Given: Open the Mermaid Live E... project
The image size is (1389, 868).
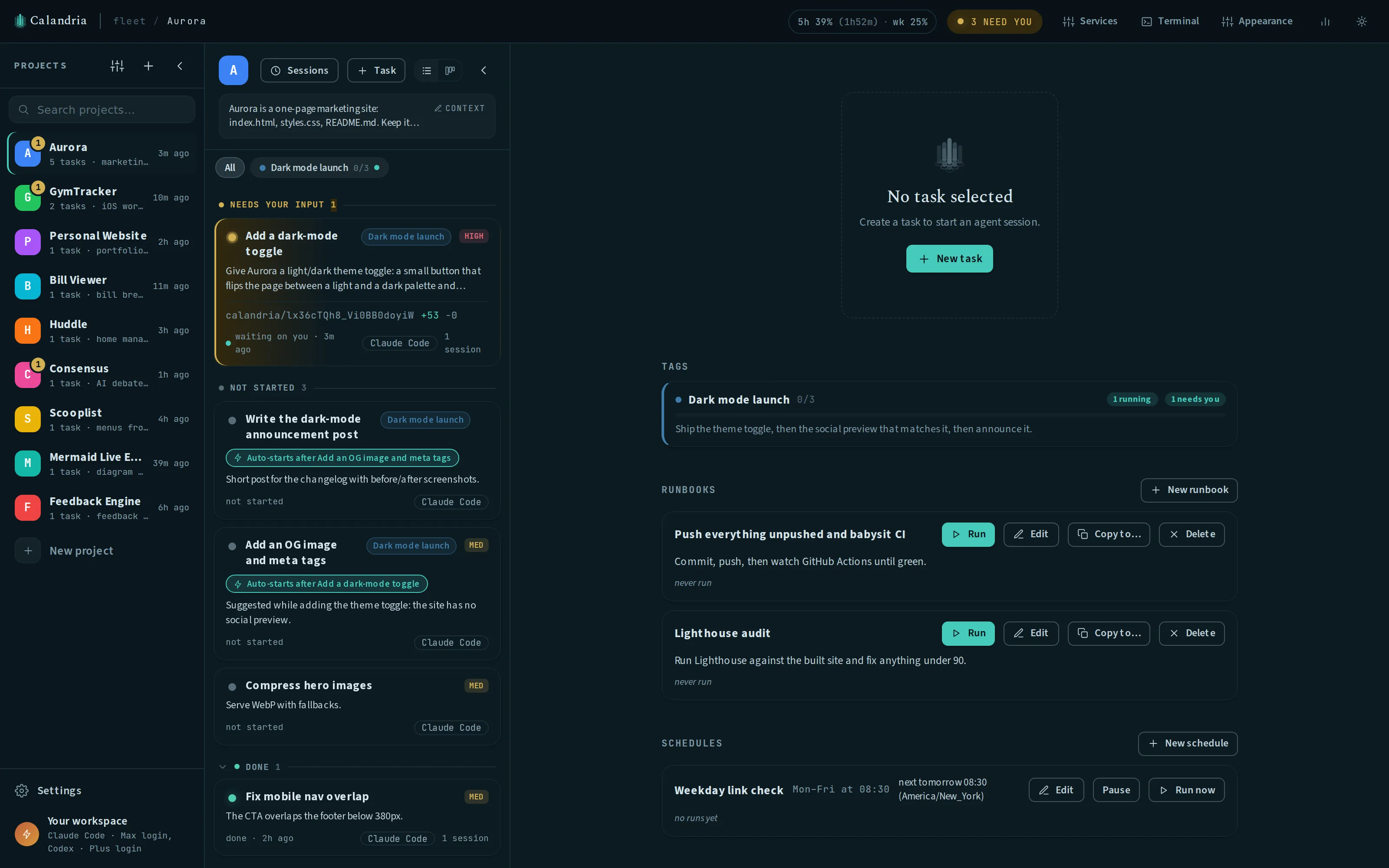Looking at the screenshot, I should (x=102, y=464).
